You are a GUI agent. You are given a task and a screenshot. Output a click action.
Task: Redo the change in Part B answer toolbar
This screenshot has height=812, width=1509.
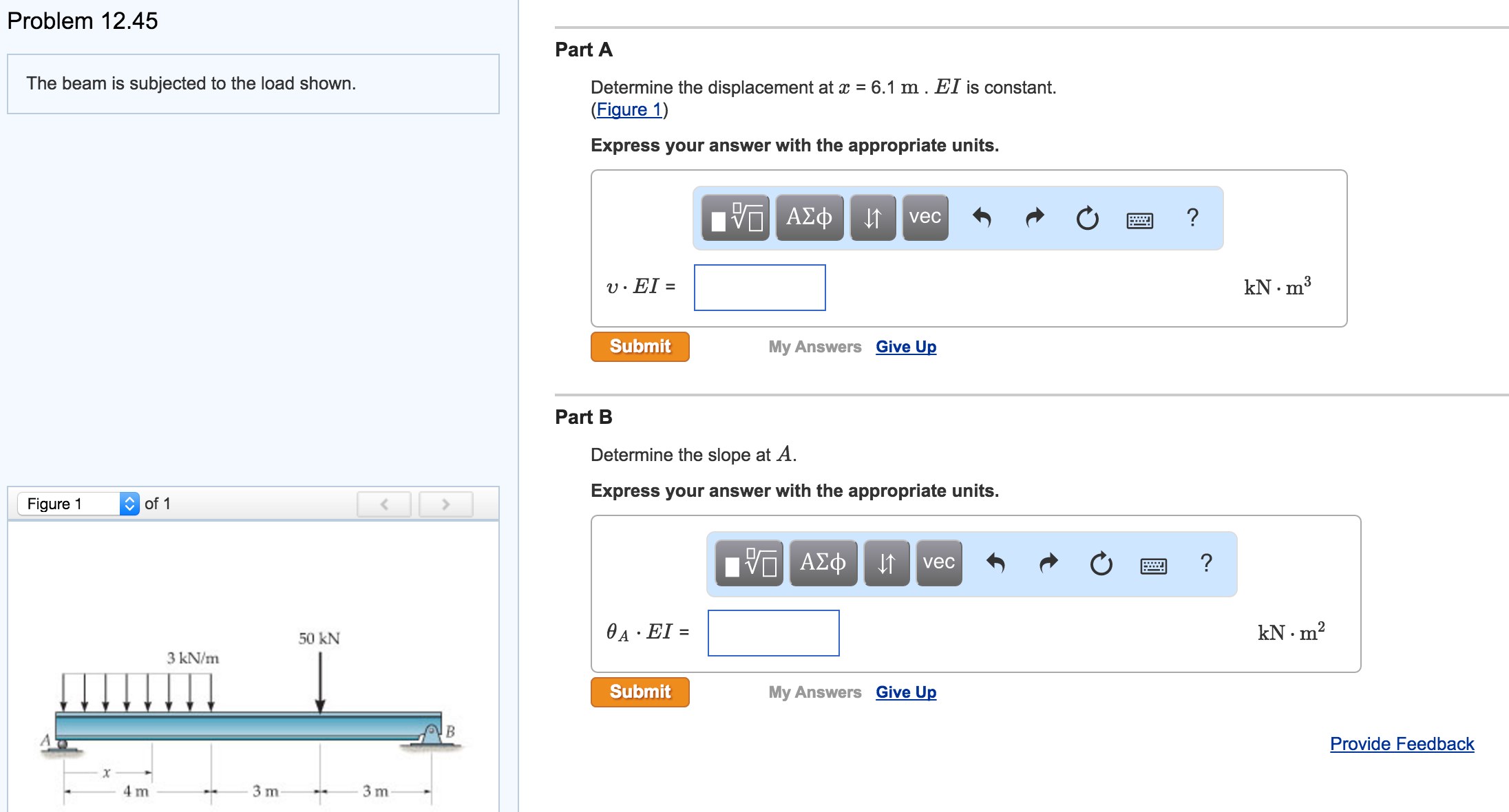[x=1046, y=564]
